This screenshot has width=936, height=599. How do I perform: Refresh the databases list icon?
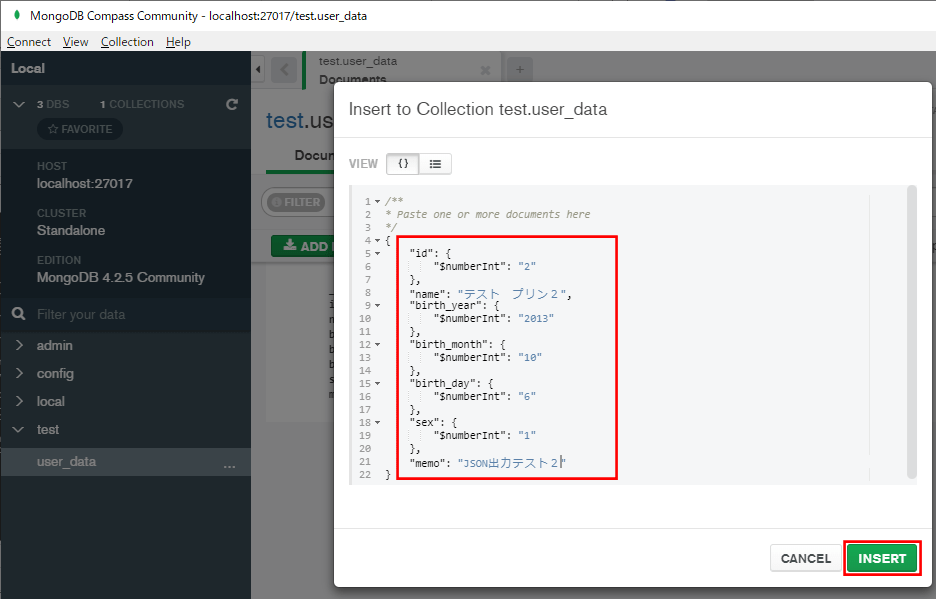231,103
